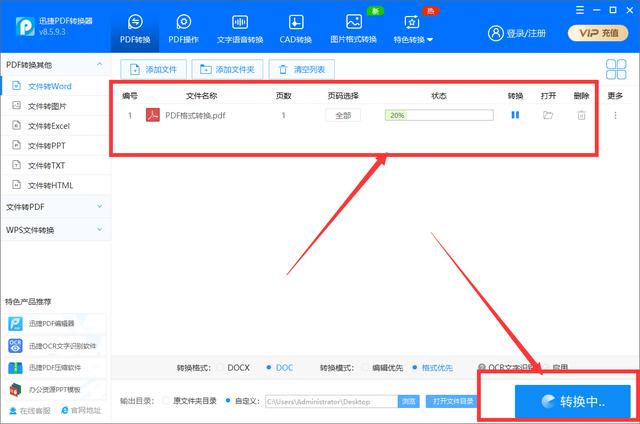Click 打开文件目录 button
This screenshot has width=640, height=424.
451,401
